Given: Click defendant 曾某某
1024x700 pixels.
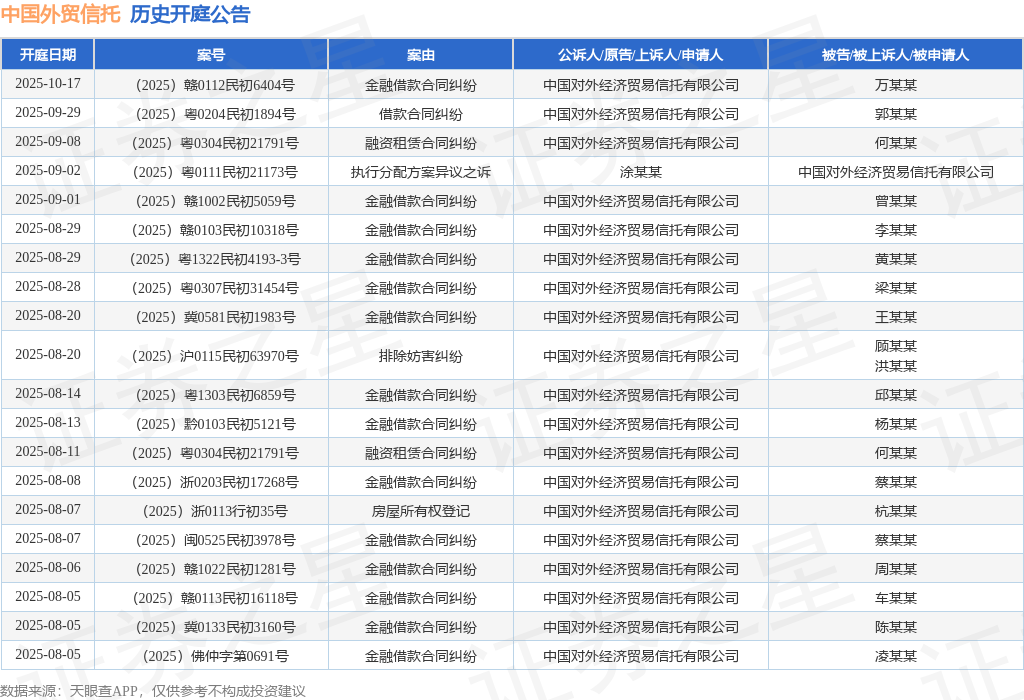Looking at the screenshot, I should 895,201.
